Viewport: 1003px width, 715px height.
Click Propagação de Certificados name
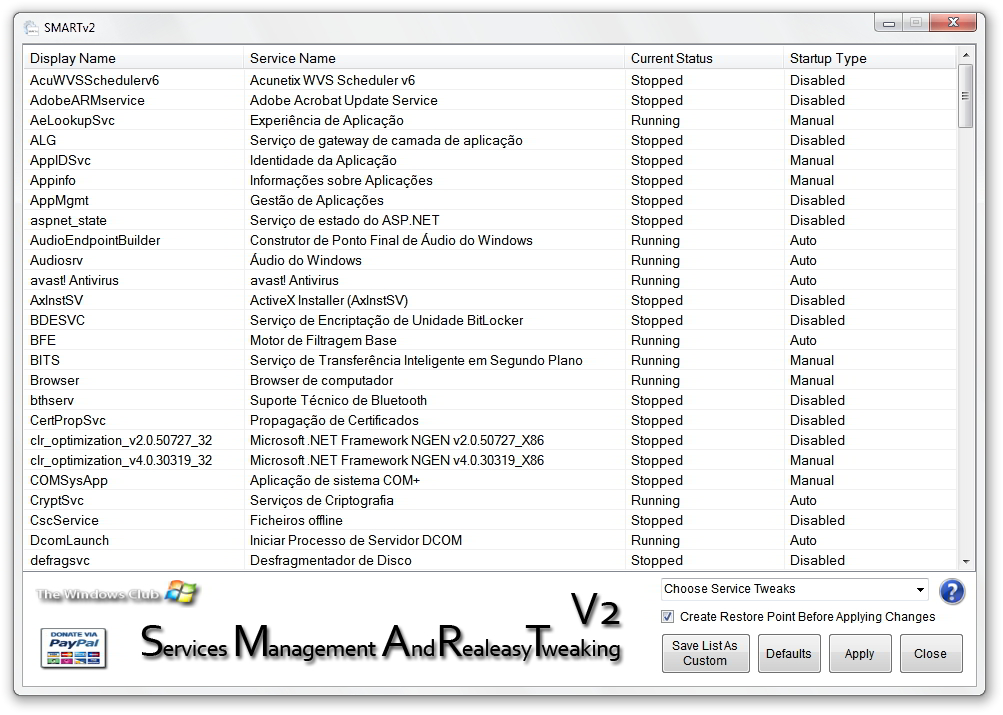coord(334,420)
